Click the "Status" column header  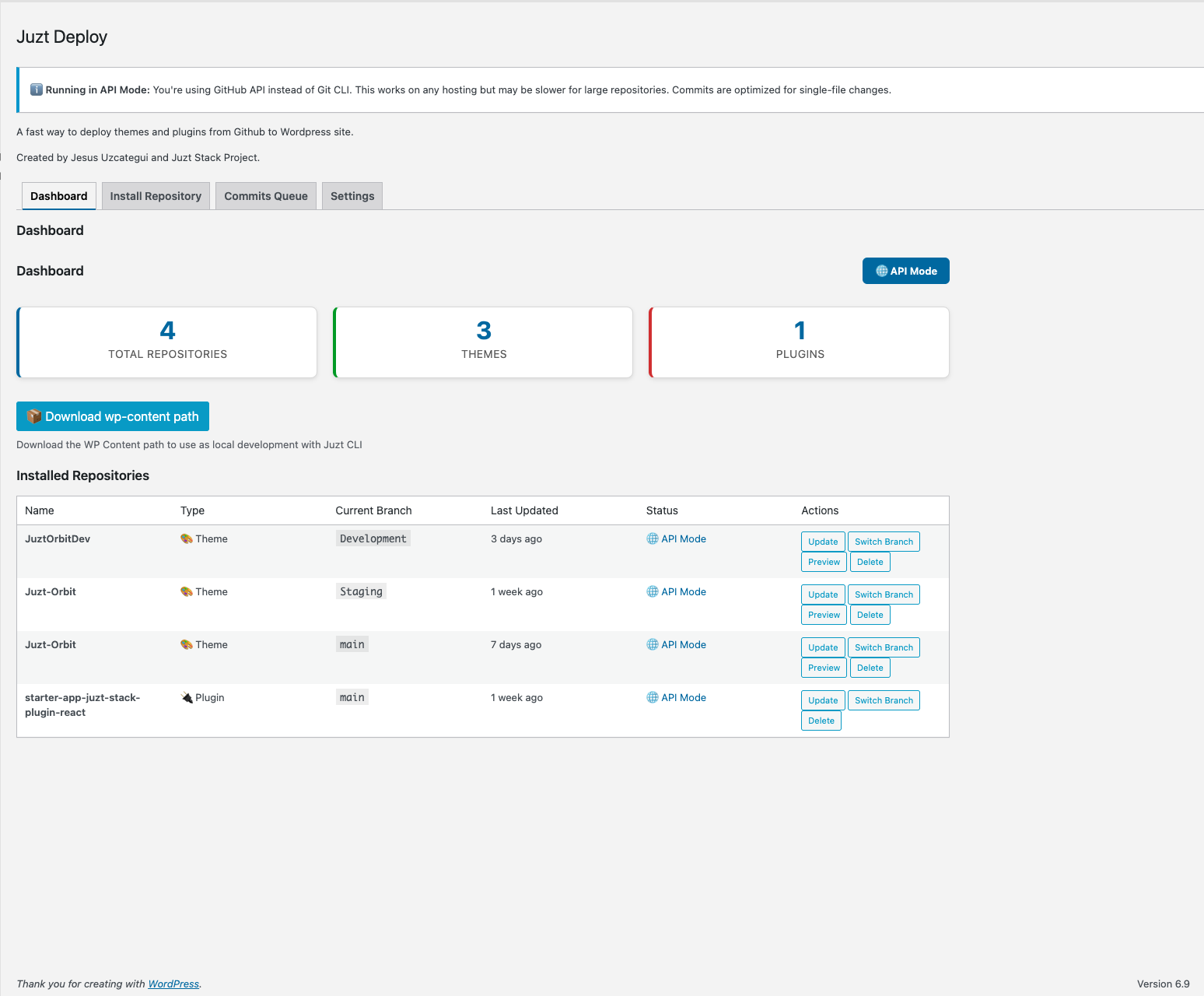coord(662,510)
